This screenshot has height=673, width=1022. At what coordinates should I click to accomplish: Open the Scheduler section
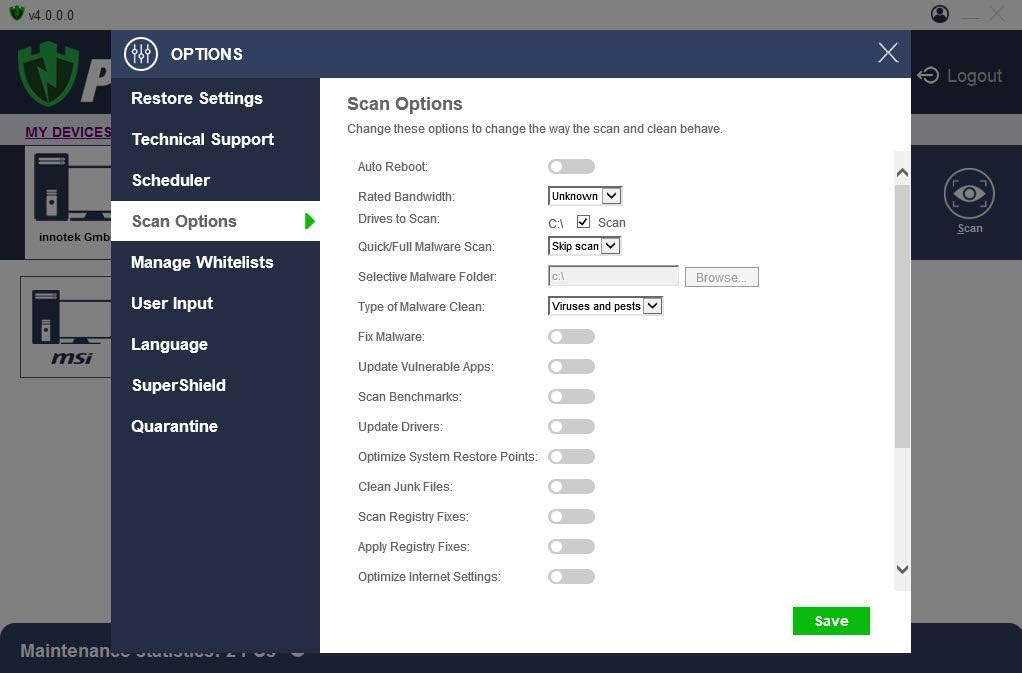point(171,180)
